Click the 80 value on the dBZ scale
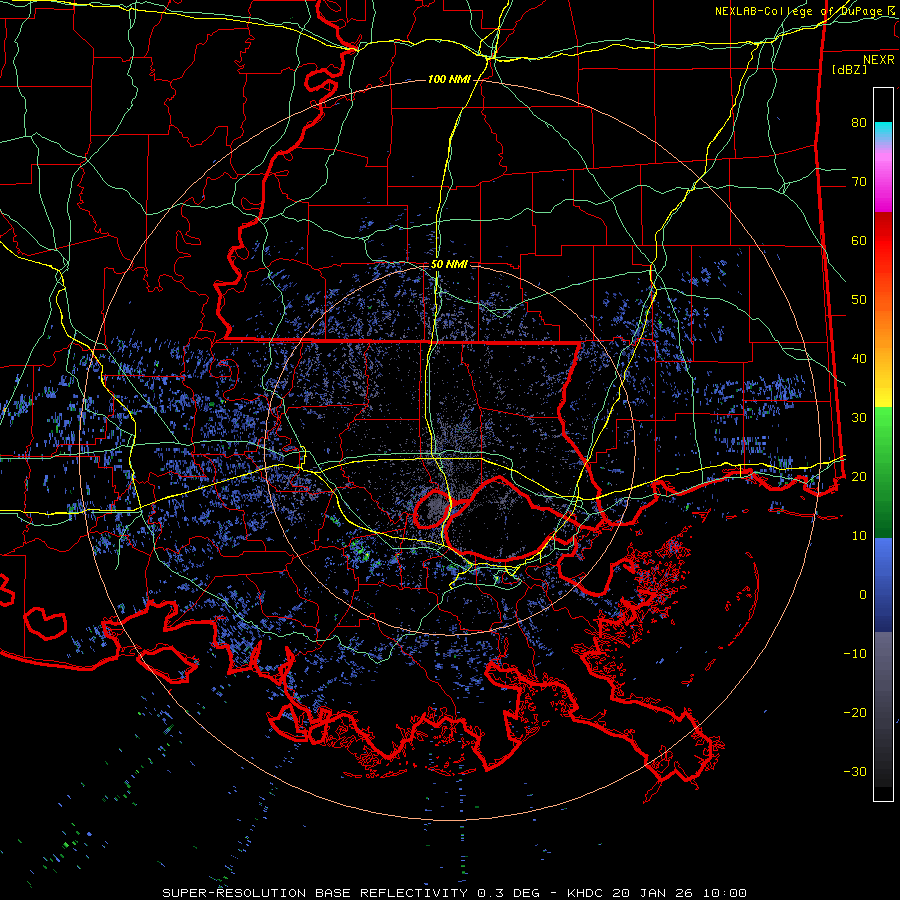The width and height of the screenshot is (900, 900). 859,123
